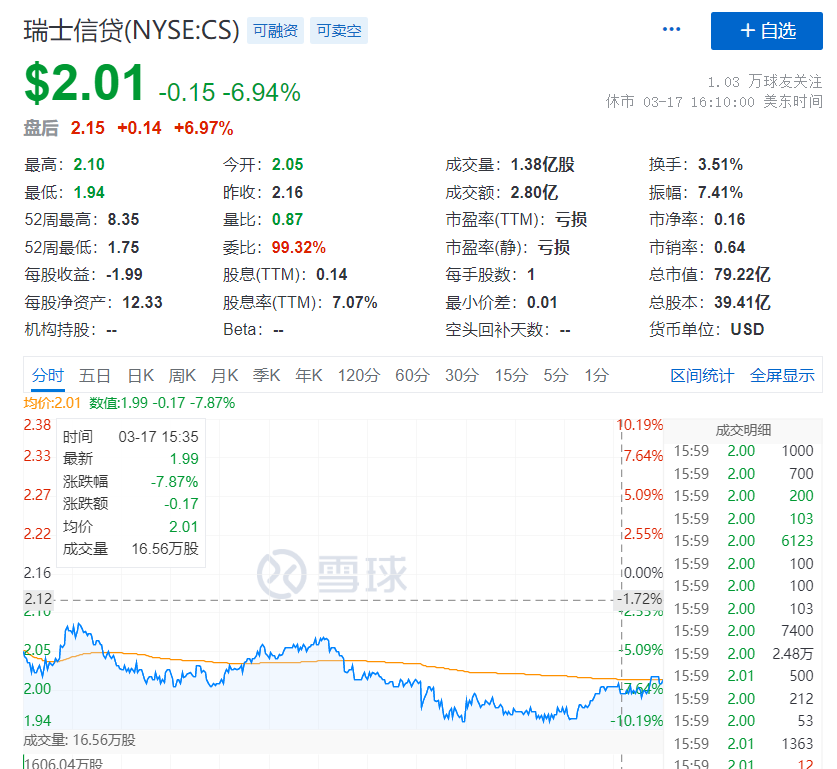Click the 换手 value 3.51%
The height and width of the screenshot is (769, 837).
coord(720,164)
